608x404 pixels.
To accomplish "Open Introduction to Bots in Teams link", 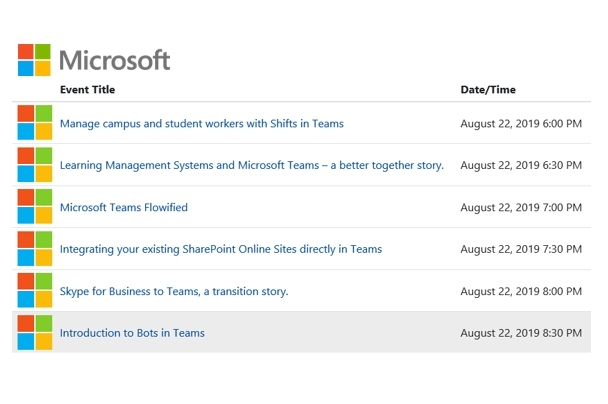I will [x=132, y=333].
